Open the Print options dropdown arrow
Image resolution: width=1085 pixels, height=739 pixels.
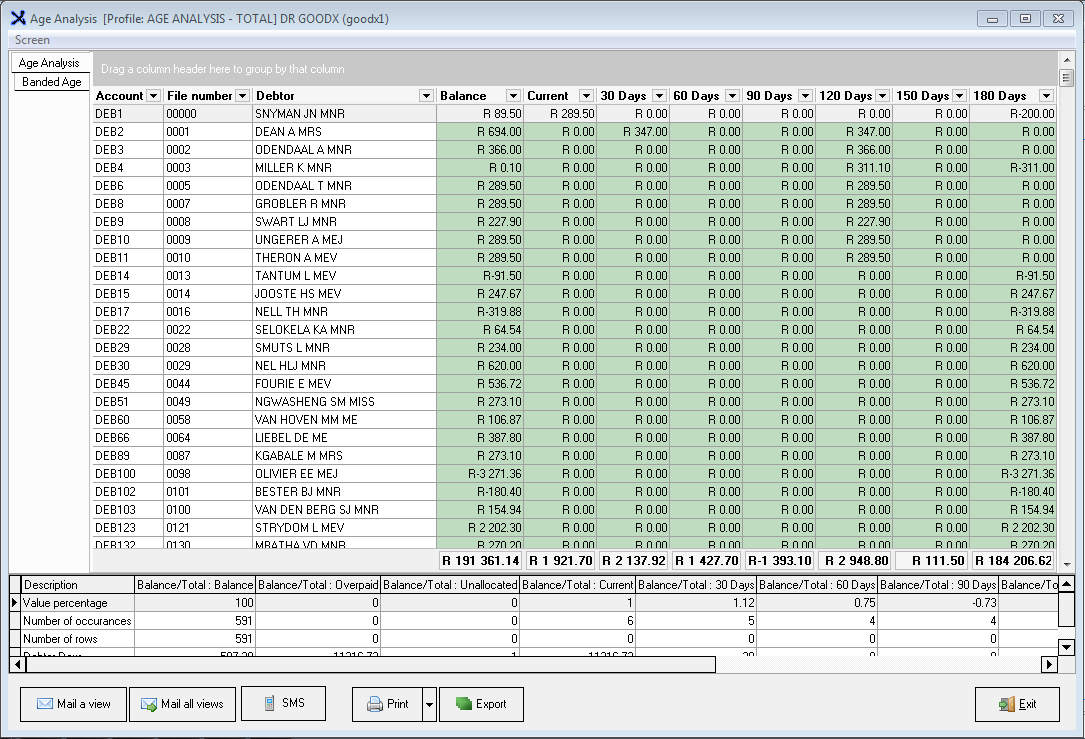pyautogui.click(x=429, y=704)
